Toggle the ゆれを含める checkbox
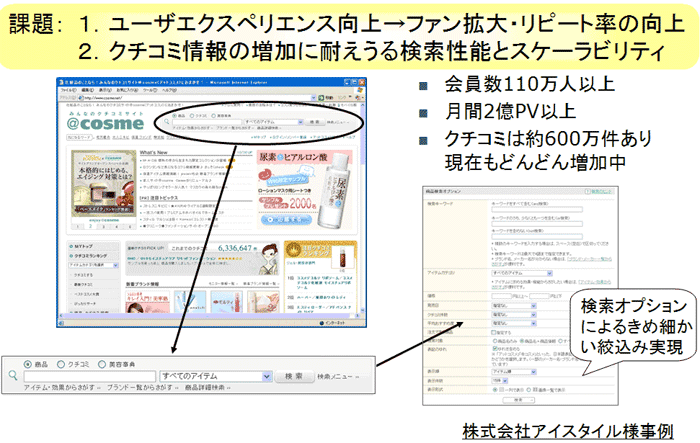Screen dimensions: 700x443 (495, 348)
